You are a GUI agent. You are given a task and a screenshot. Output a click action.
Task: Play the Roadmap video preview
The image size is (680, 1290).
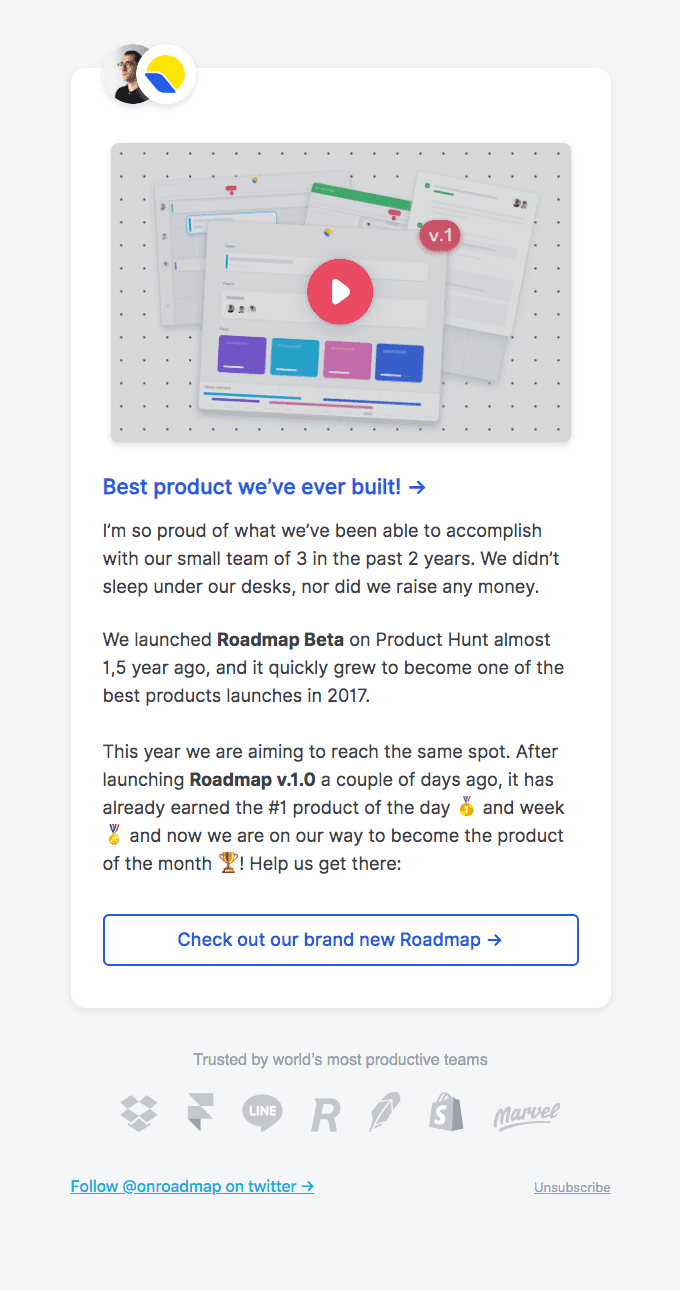pos(340,292)
